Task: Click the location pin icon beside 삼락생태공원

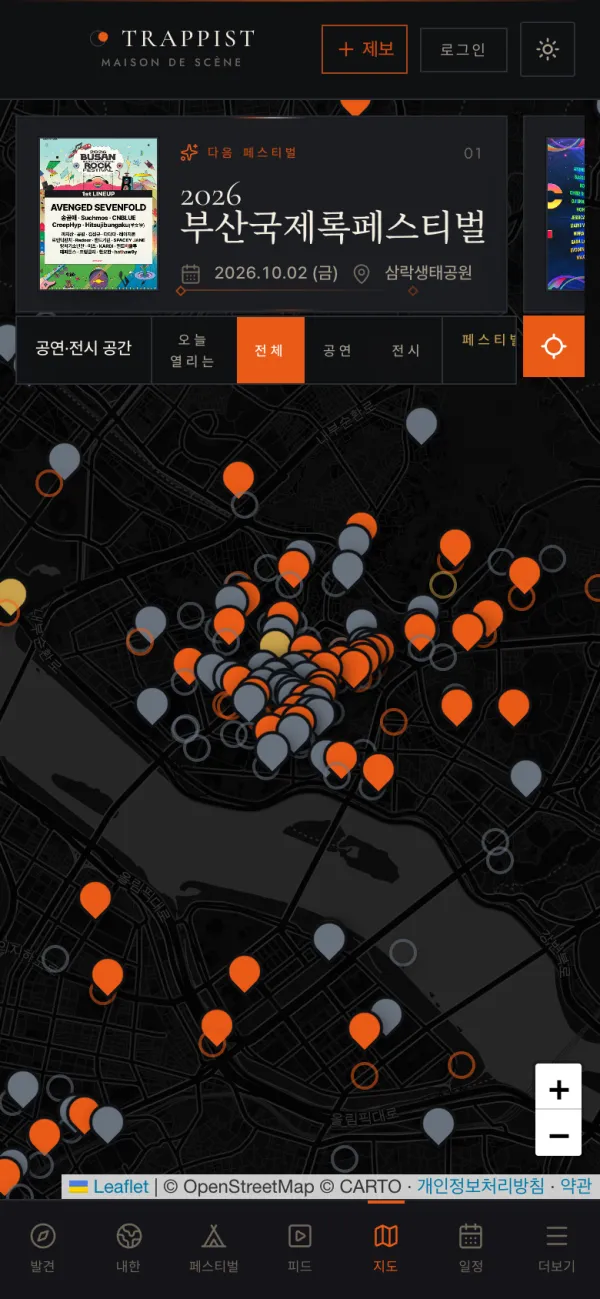Action: click(x=362, y=273)
